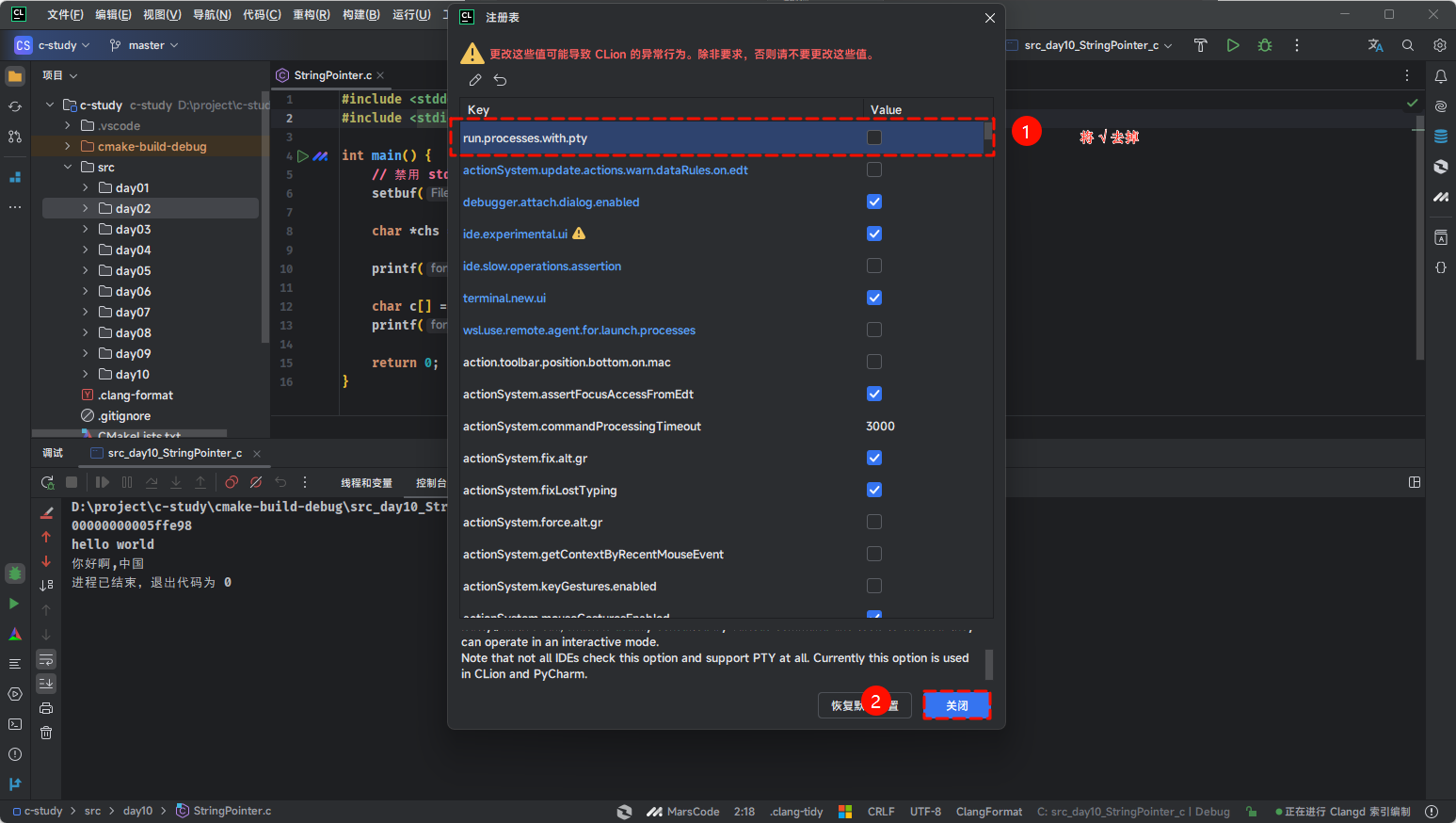Open the src_day10_StringPointer_c run configuration dropdown
The height and width of the screenshot is (823, 1456).
(x=1092, y=45)
